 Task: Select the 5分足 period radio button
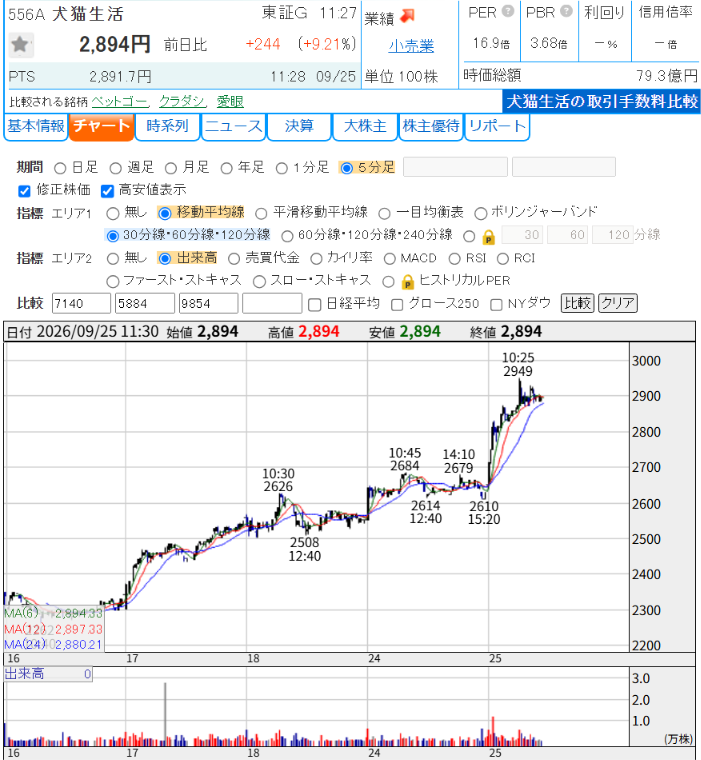coord(347,168)
